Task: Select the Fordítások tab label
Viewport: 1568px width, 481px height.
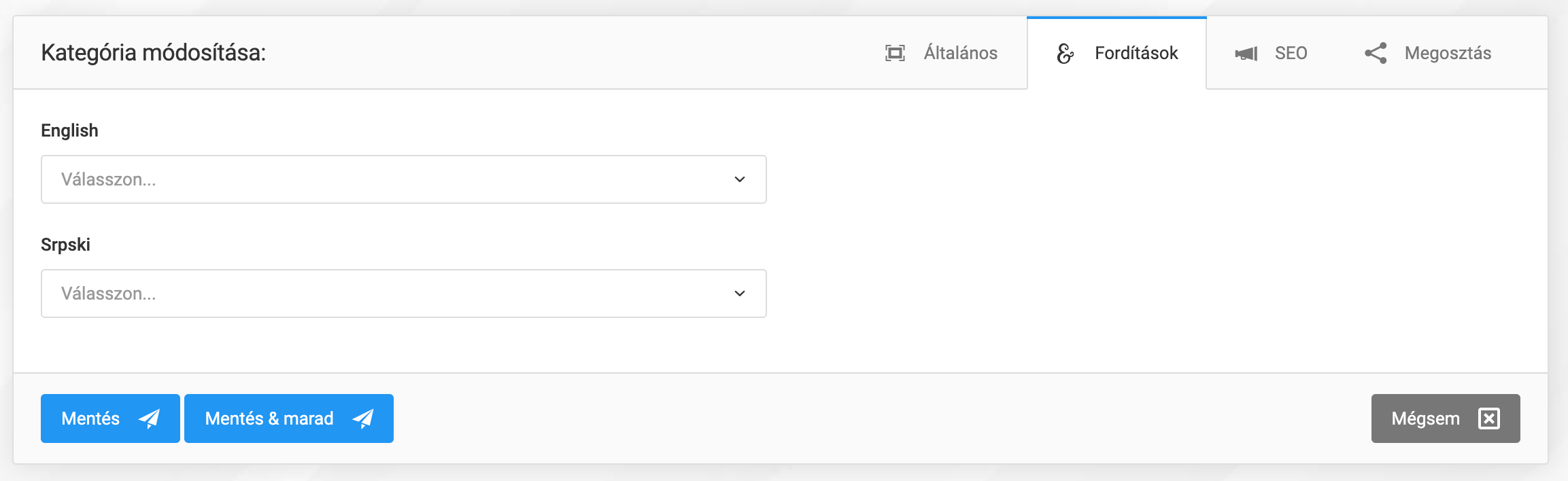Action: (x=1136, y=53)
